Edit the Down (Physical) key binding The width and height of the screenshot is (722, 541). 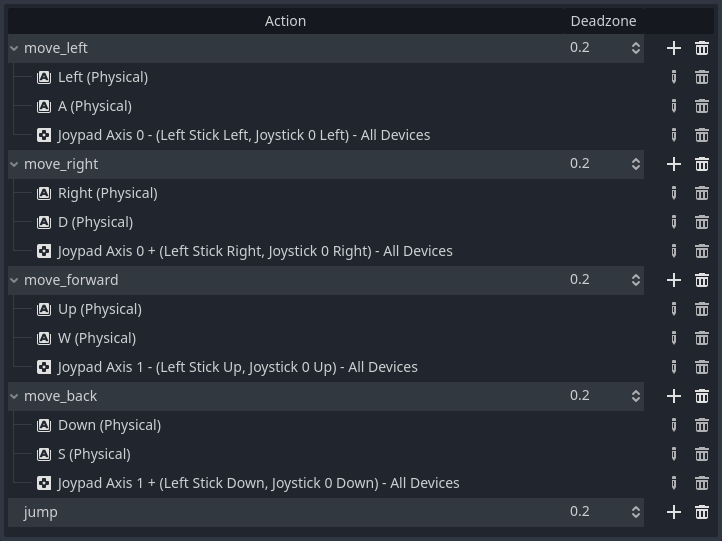pyautogui.click(x=674, y=425)
